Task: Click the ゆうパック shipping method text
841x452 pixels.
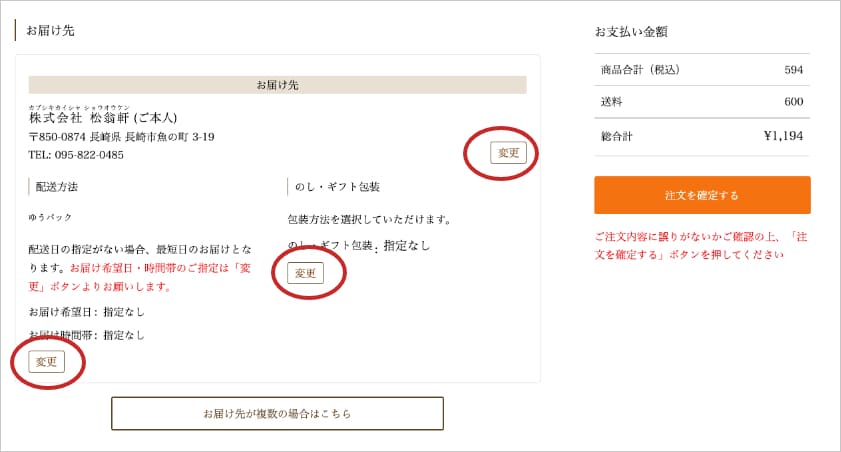Action: pyautogui.click(x=50, y=217)
